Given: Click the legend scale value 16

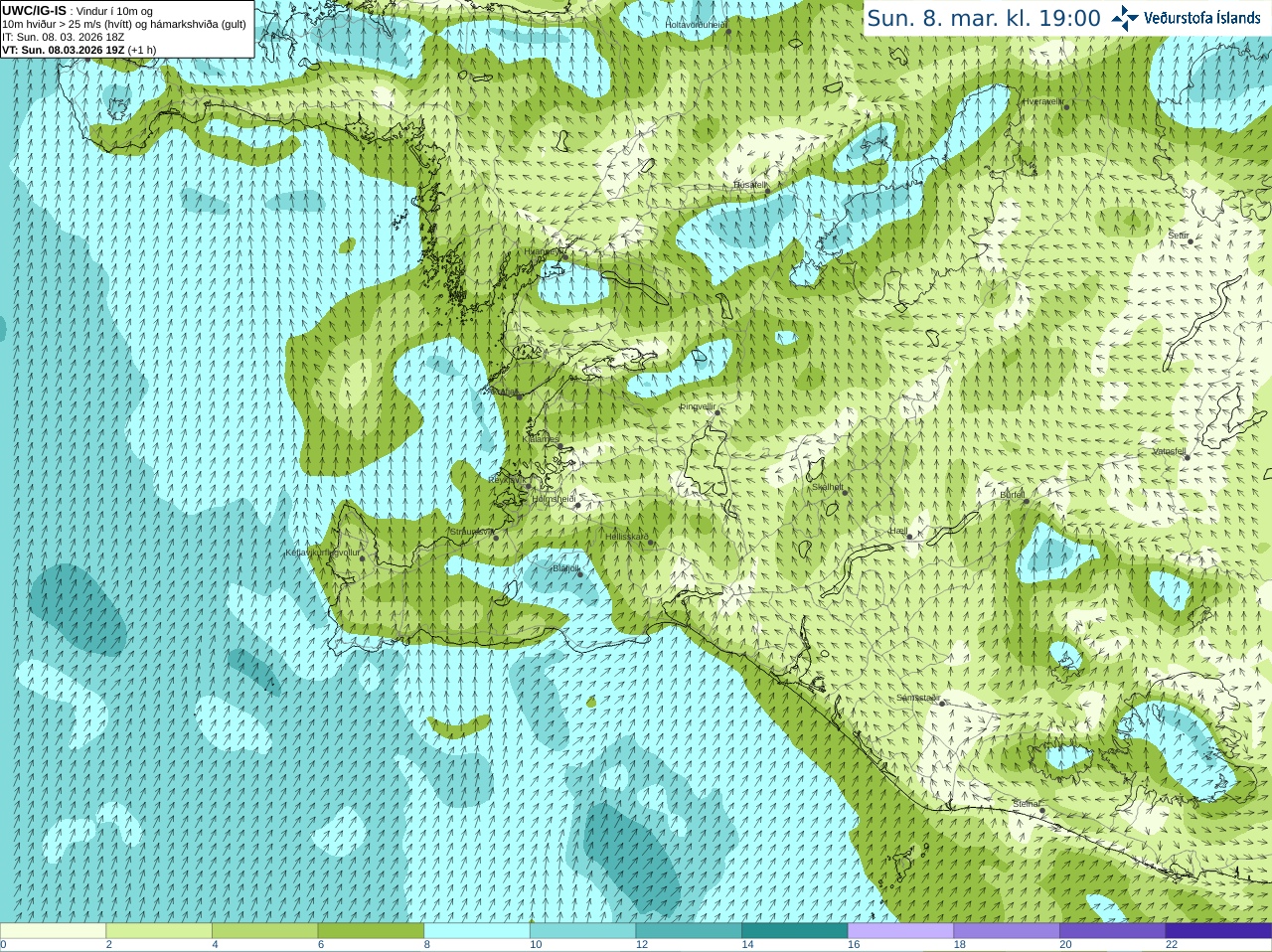Looking at the screenshot, I should click(854, 945).
